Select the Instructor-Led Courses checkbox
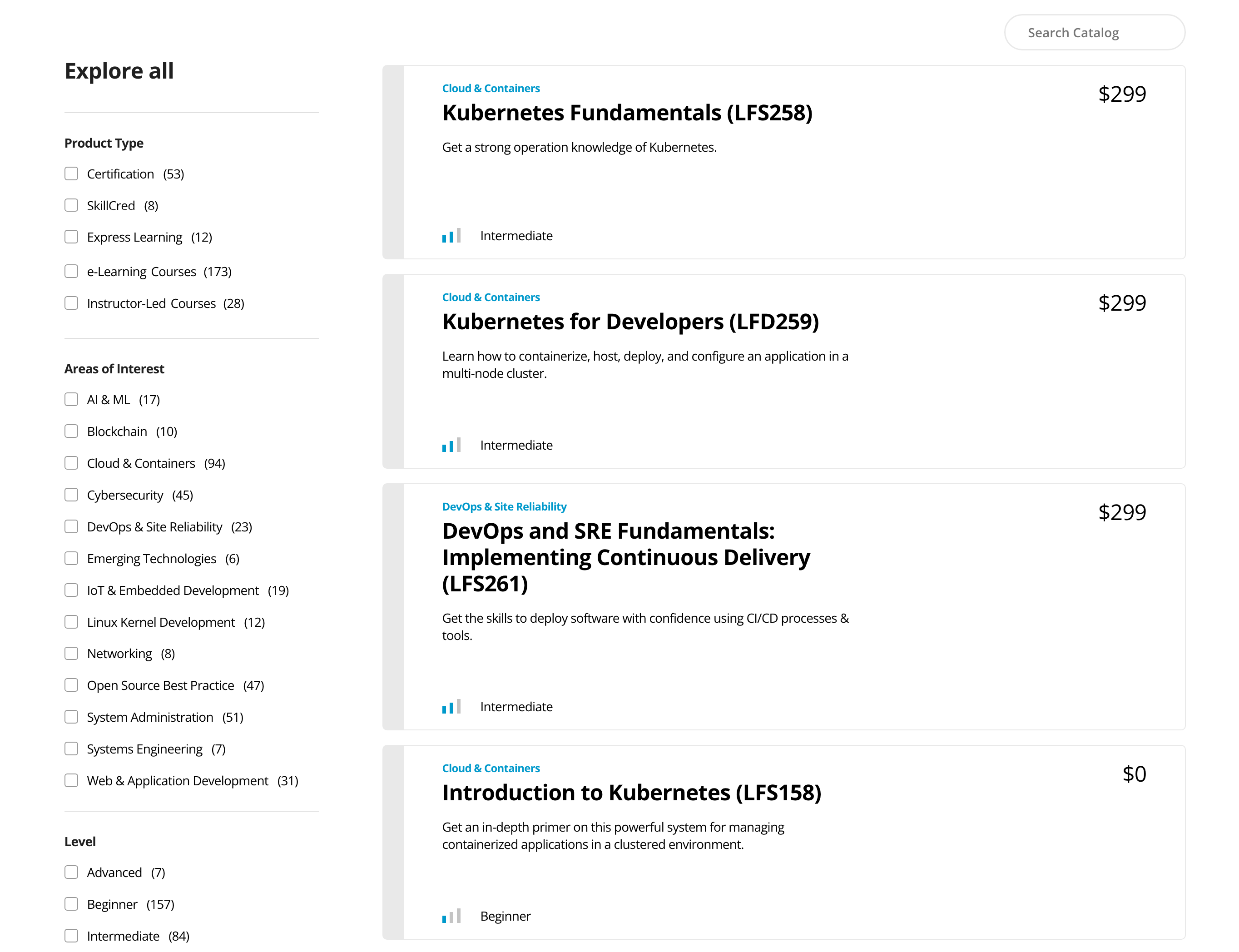Image resolution: width=1239 pixels, height=952 pixels. (x=71, y=303)
